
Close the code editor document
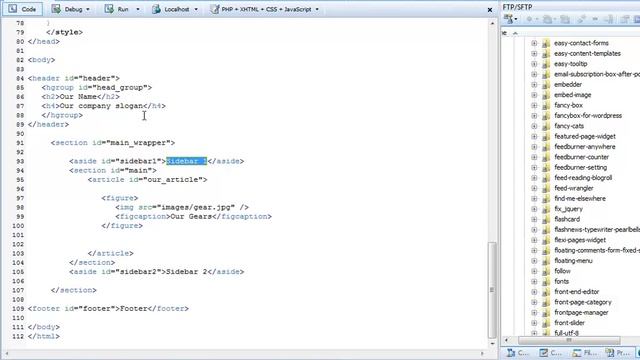click(490, 10)
